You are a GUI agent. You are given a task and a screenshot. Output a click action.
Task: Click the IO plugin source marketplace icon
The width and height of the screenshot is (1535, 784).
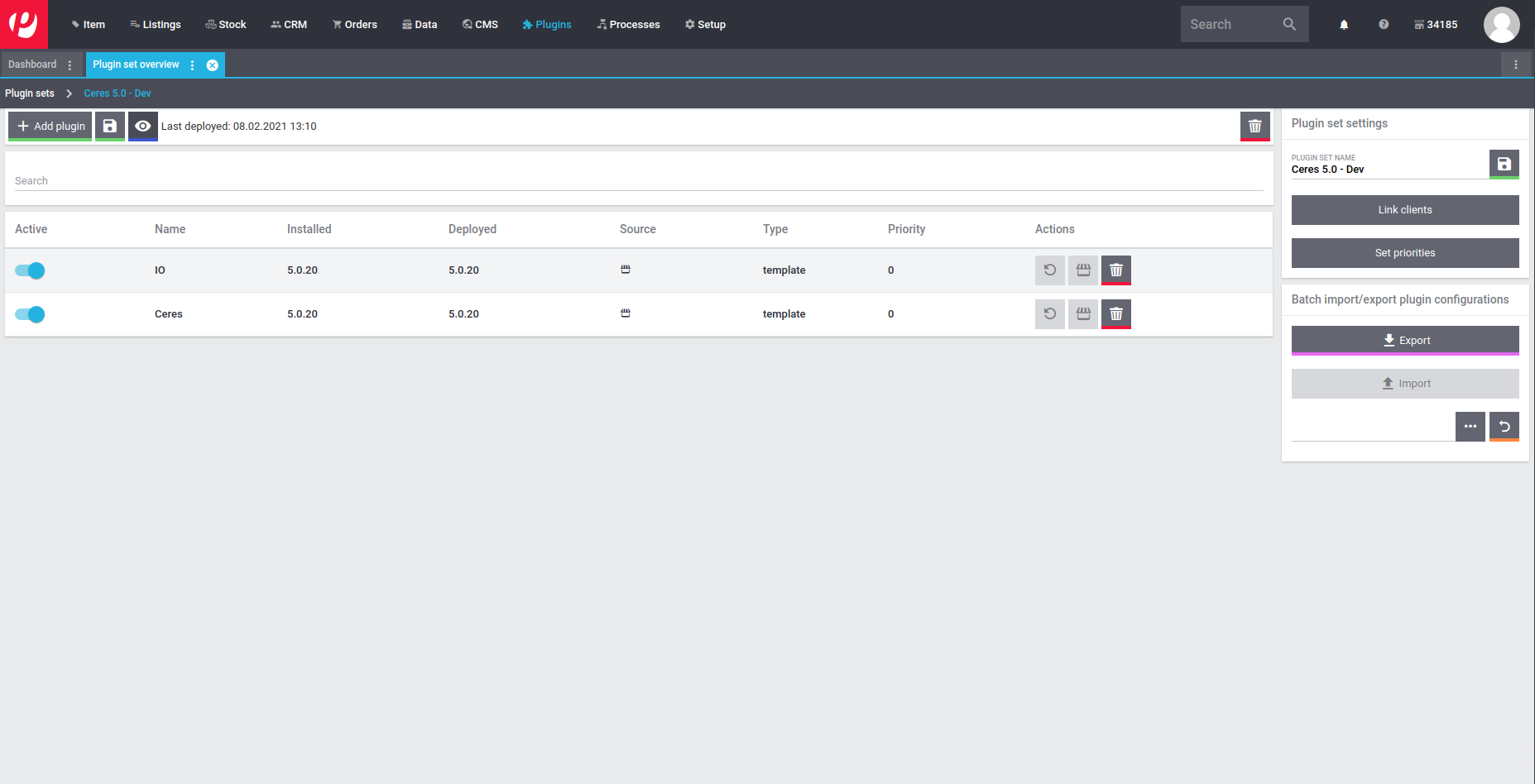[x=626, y=270]
